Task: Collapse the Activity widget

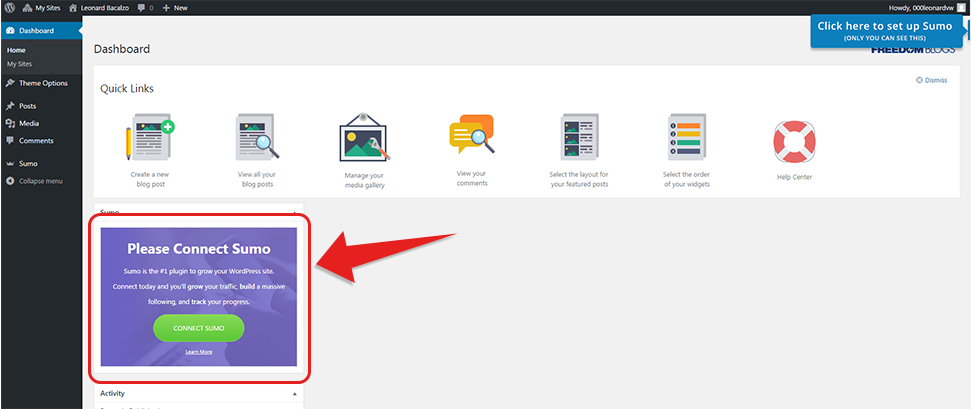Action: [295, 394]
